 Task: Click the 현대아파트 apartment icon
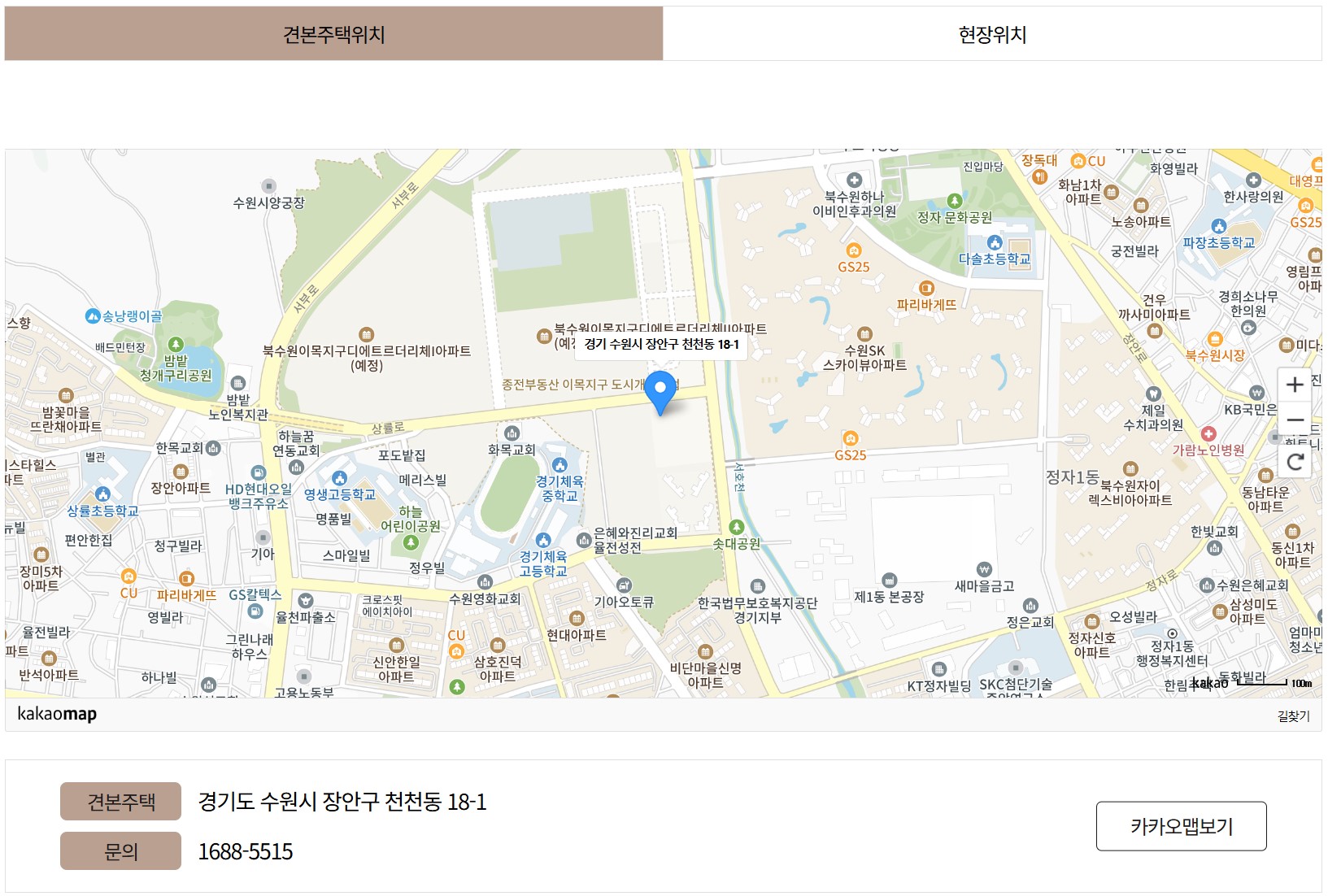(x=577, y=619)
